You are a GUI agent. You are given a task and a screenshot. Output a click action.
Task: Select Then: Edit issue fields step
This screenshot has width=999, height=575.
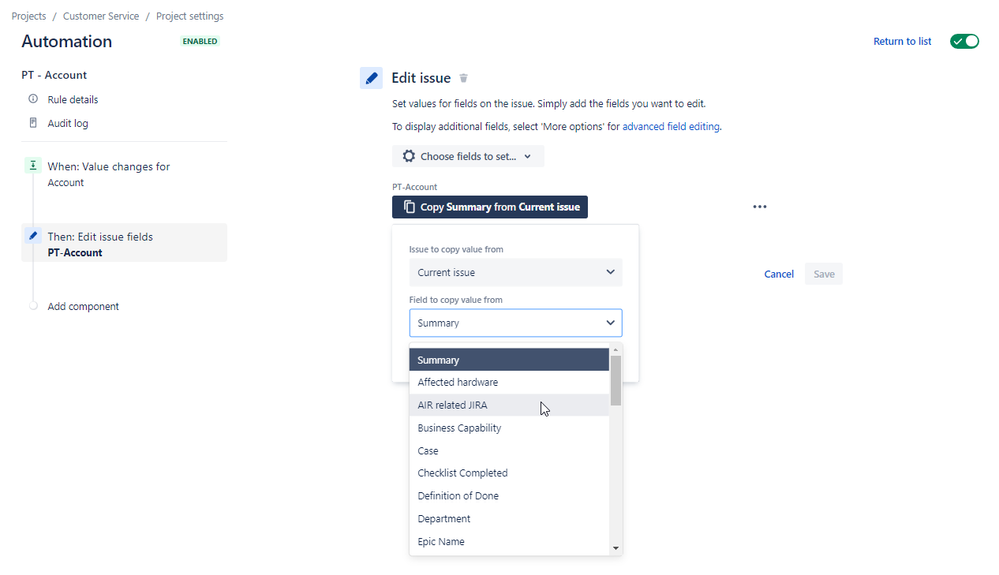point(124,243)
